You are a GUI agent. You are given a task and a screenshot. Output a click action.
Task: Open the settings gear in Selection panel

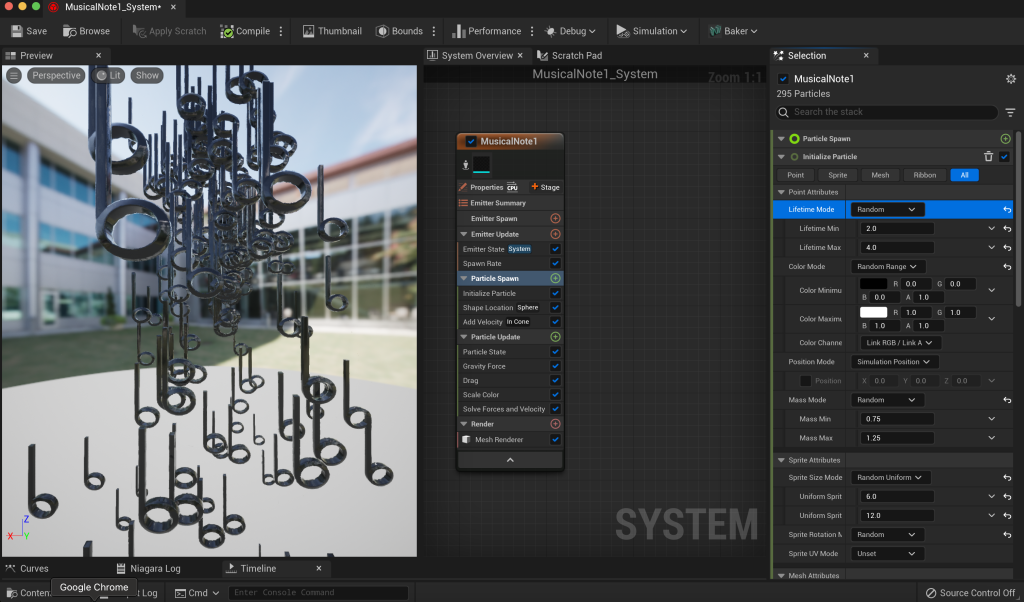(x=1010, y=79)
